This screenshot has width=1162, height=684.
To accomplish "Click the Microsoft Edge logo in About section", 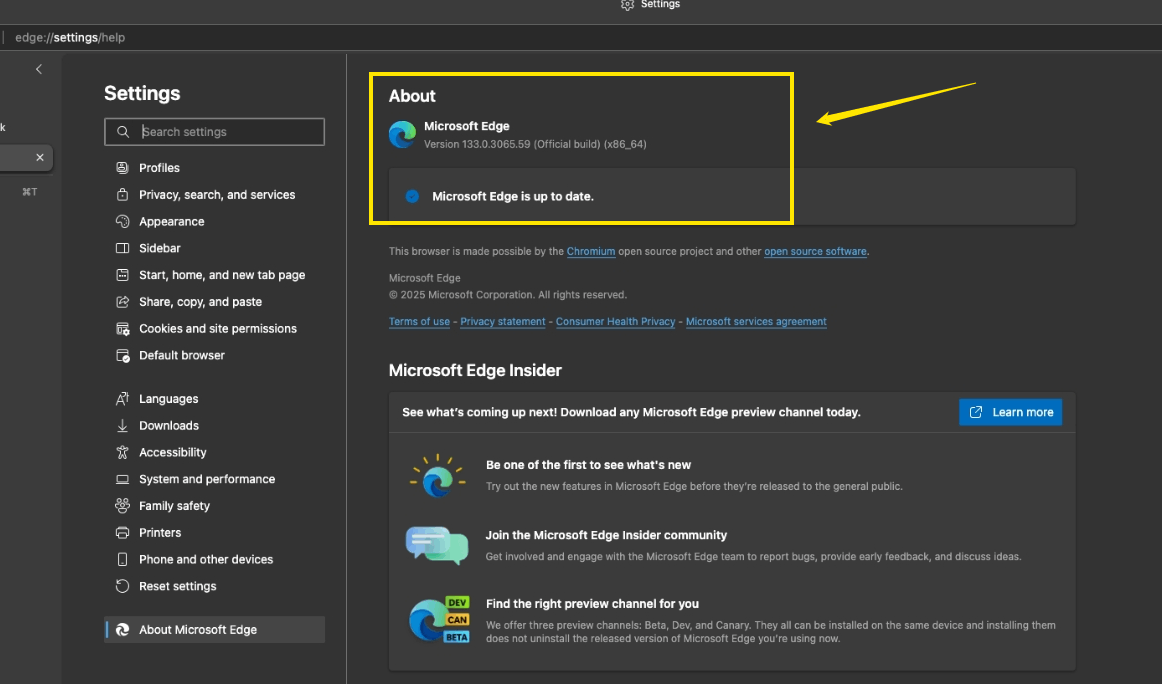I will click(x=402, y=134).
